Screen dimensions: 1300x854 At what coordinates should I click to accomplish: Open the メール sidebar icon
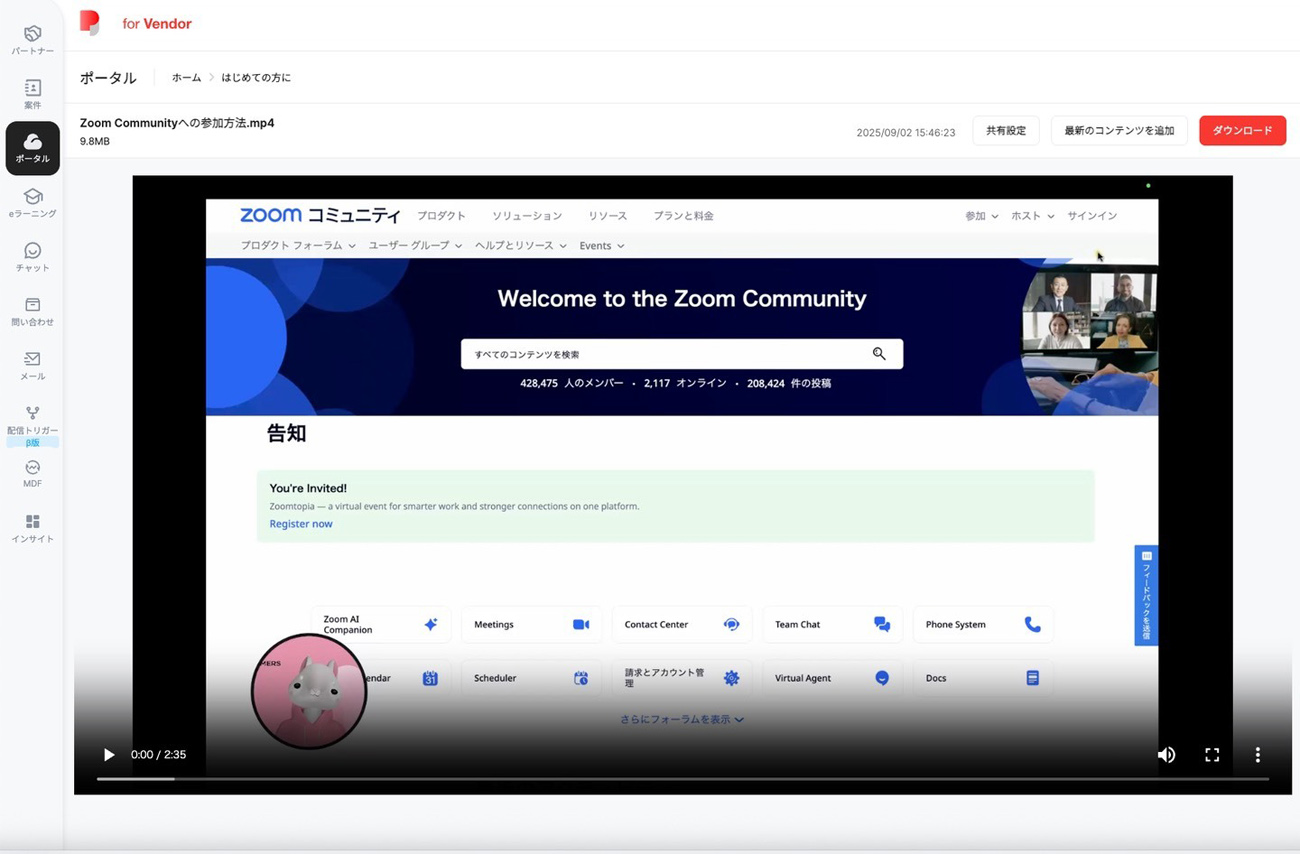(32, 365)
